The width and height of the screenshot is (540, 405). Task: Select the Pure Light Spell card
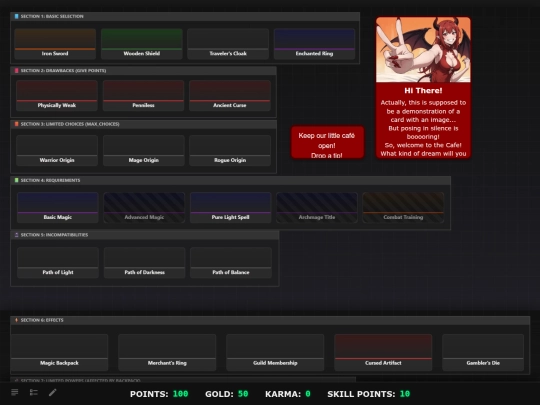pos(231,208)
